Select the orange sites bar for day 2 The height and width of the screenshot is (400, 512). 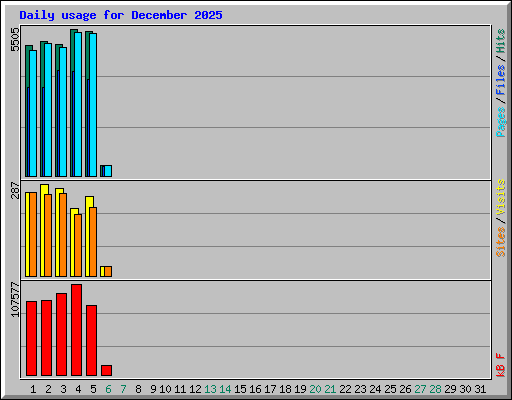click(x=48, y=235)
